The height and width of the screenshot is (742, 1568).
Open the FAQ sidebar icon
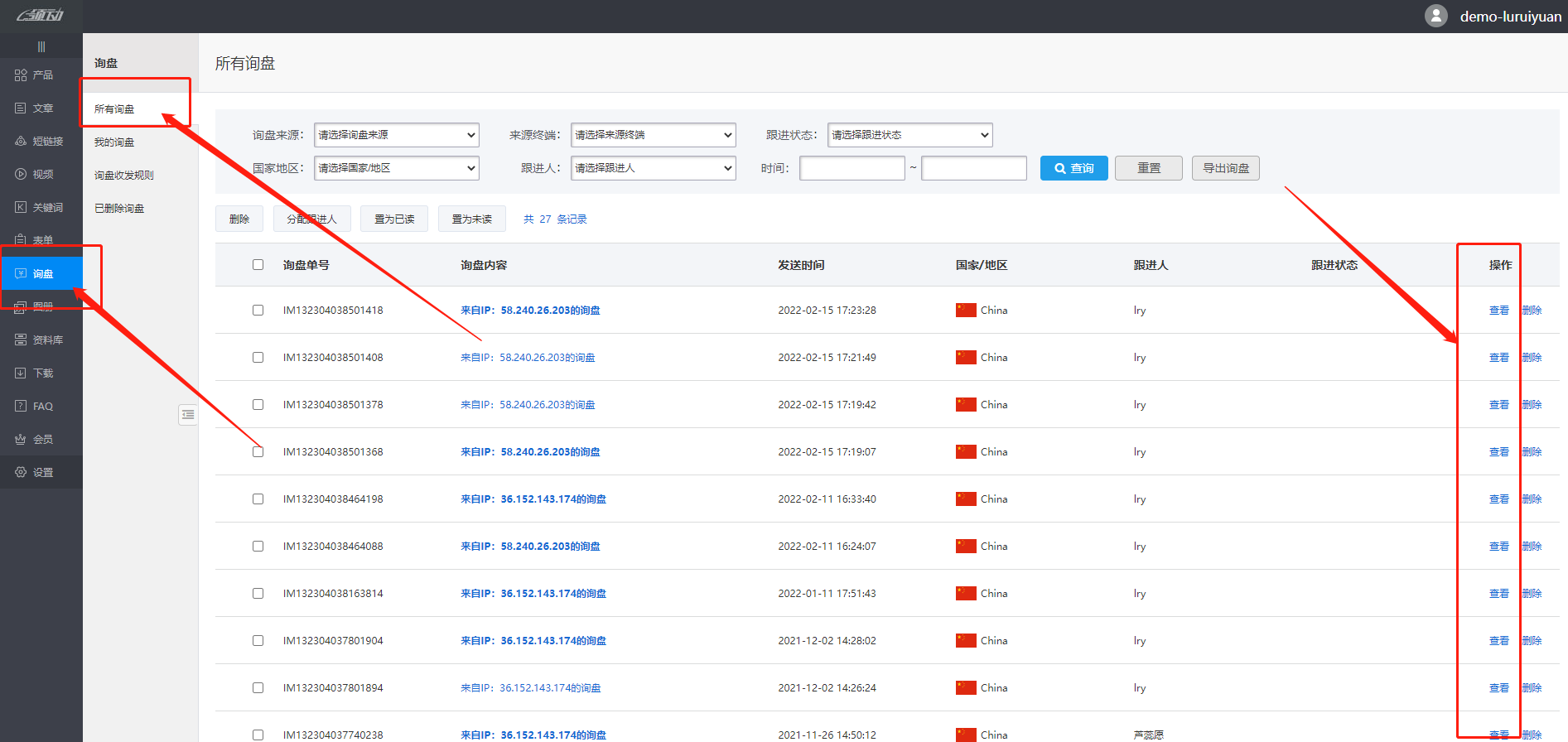(21, 407)
